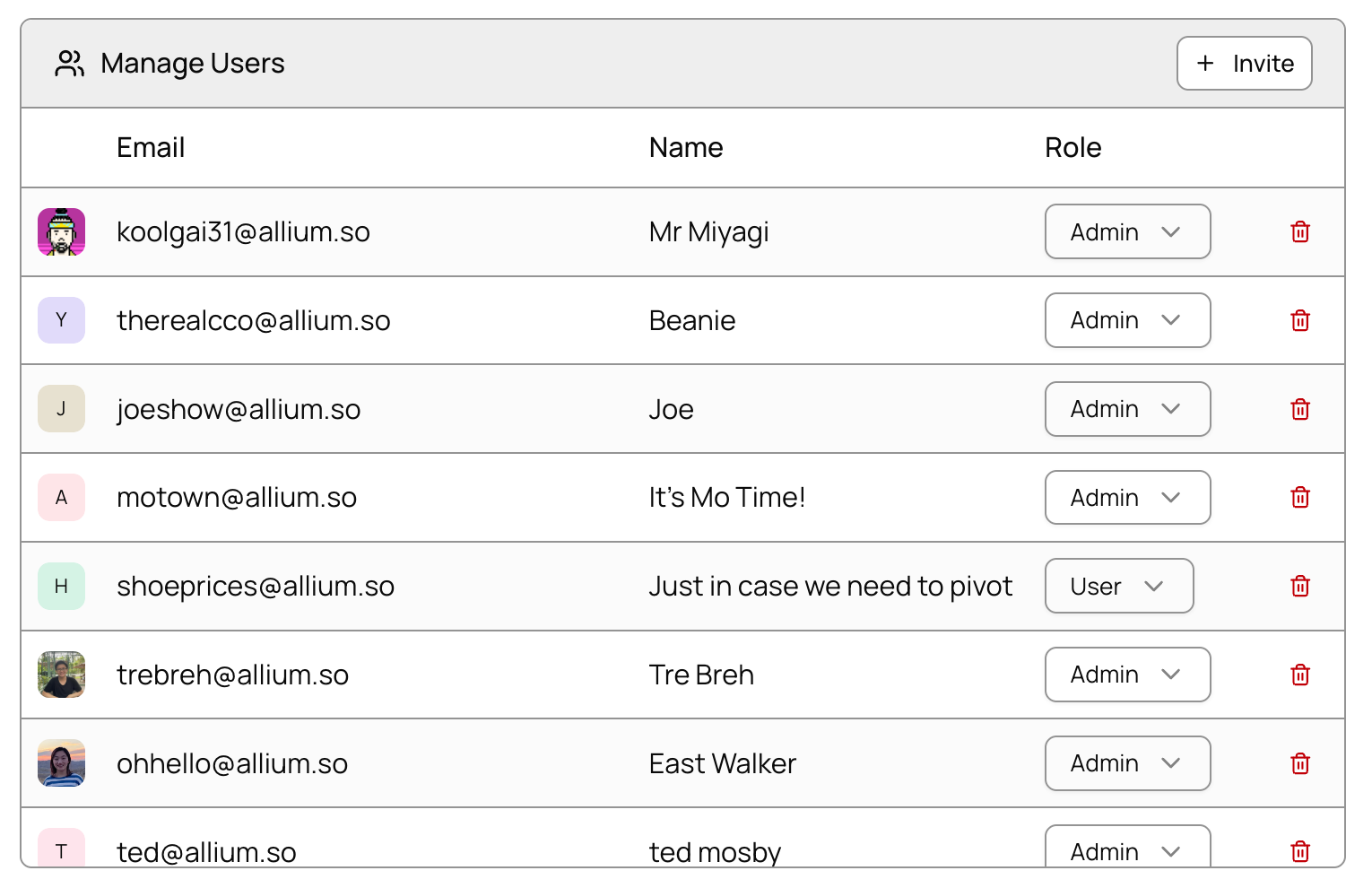Viewport: 1372px width, 888px height.
Task: Expand the User role dropdown for shoeprices
Action: (x=1118, y=586)
